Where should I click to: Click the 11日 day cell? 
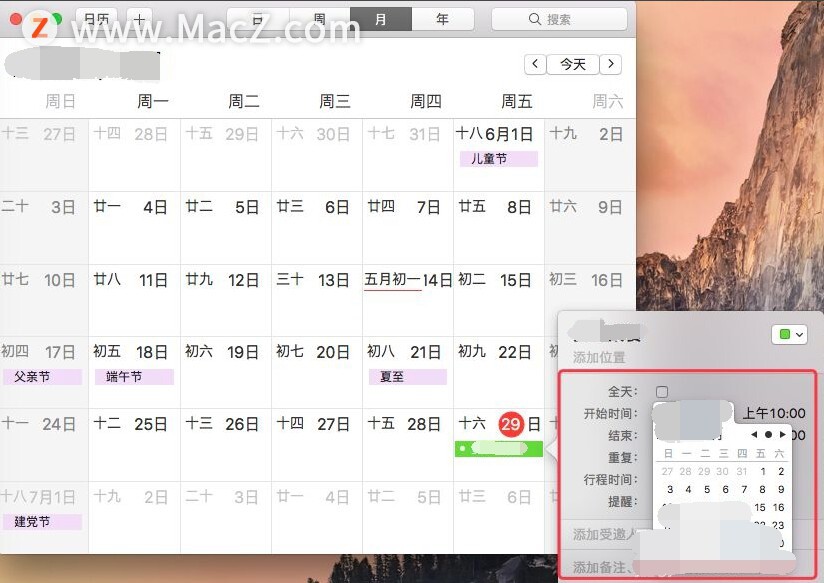(x=135, y=300)
